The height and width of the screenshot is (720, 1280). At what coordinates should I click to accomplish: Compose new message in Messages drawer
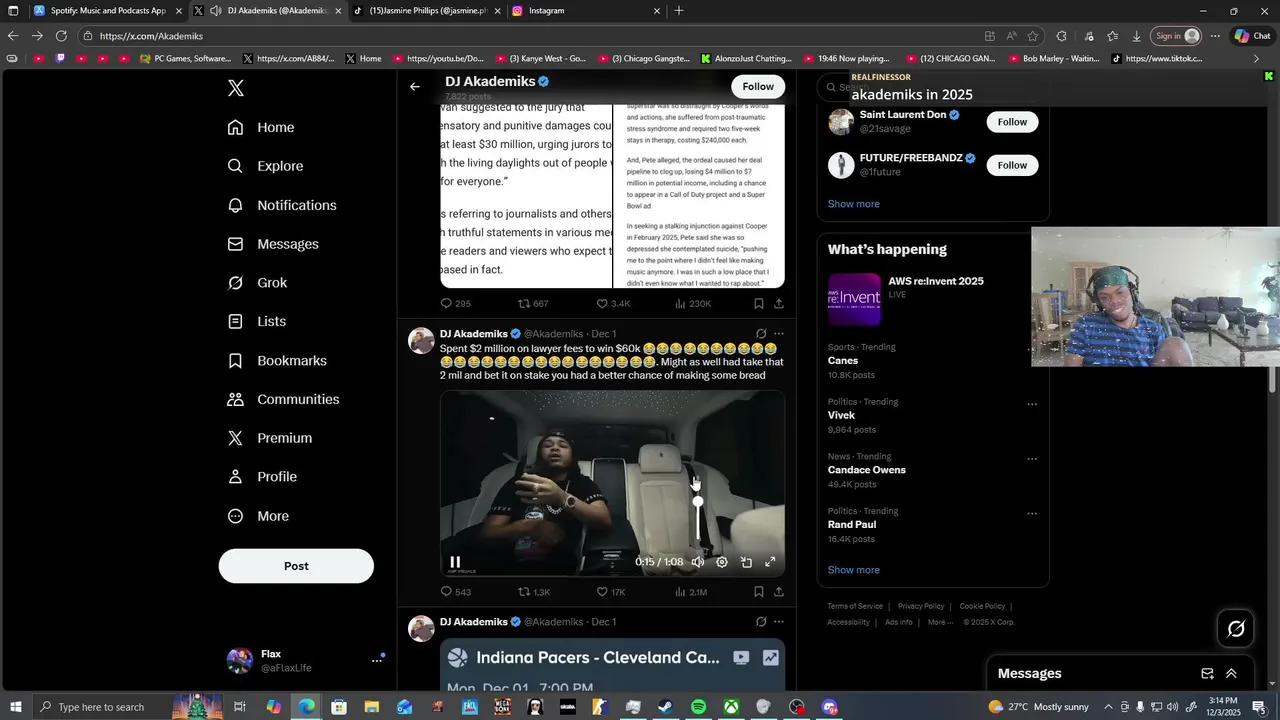(1207, 674)
